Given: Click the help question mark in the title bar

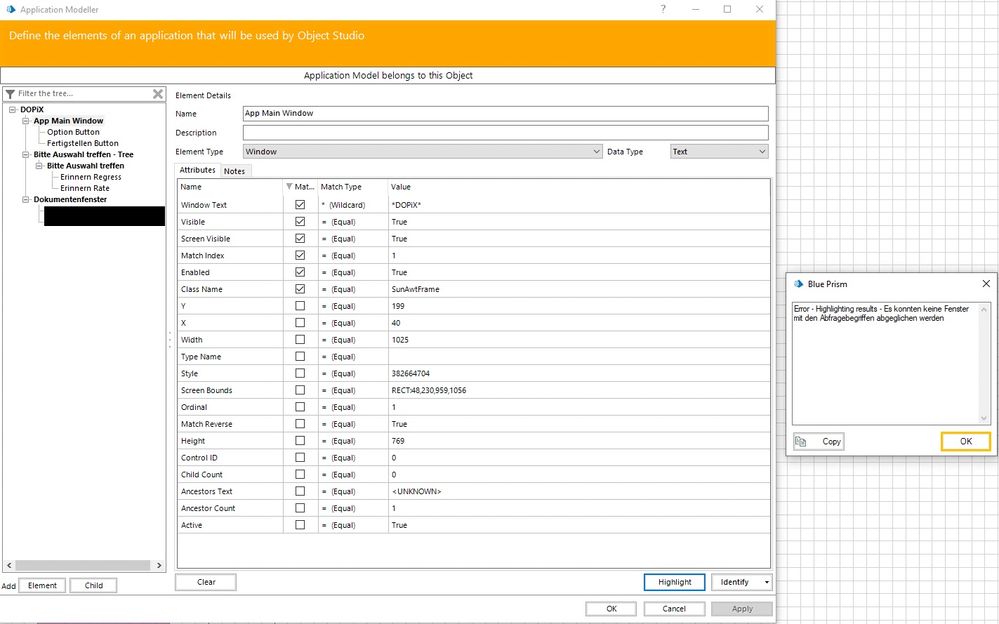Looking at the screenshot, I should click(664, 9).
